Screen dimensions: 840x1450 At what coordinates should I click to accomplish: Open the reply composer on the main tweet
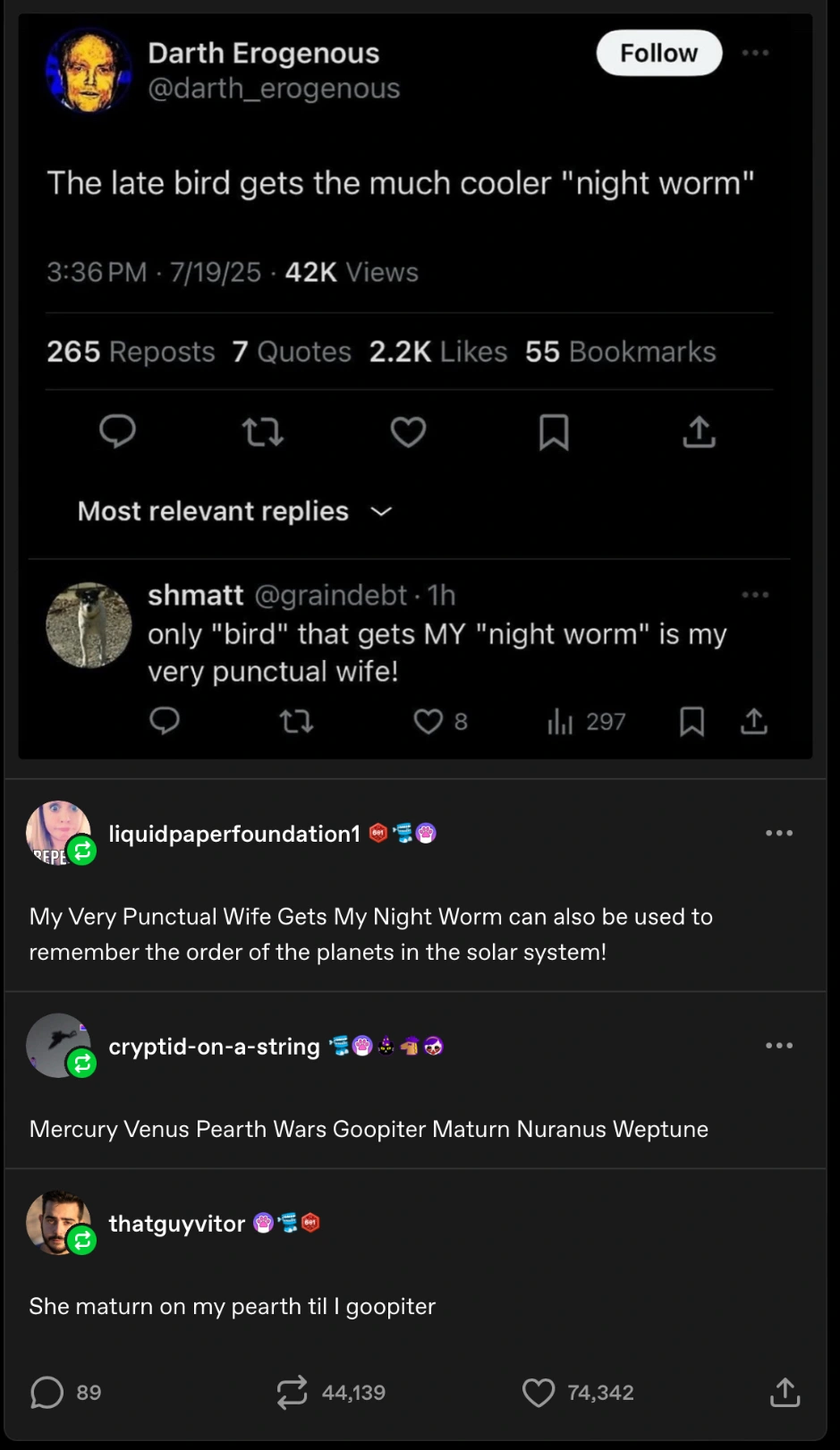pos(117,432)
